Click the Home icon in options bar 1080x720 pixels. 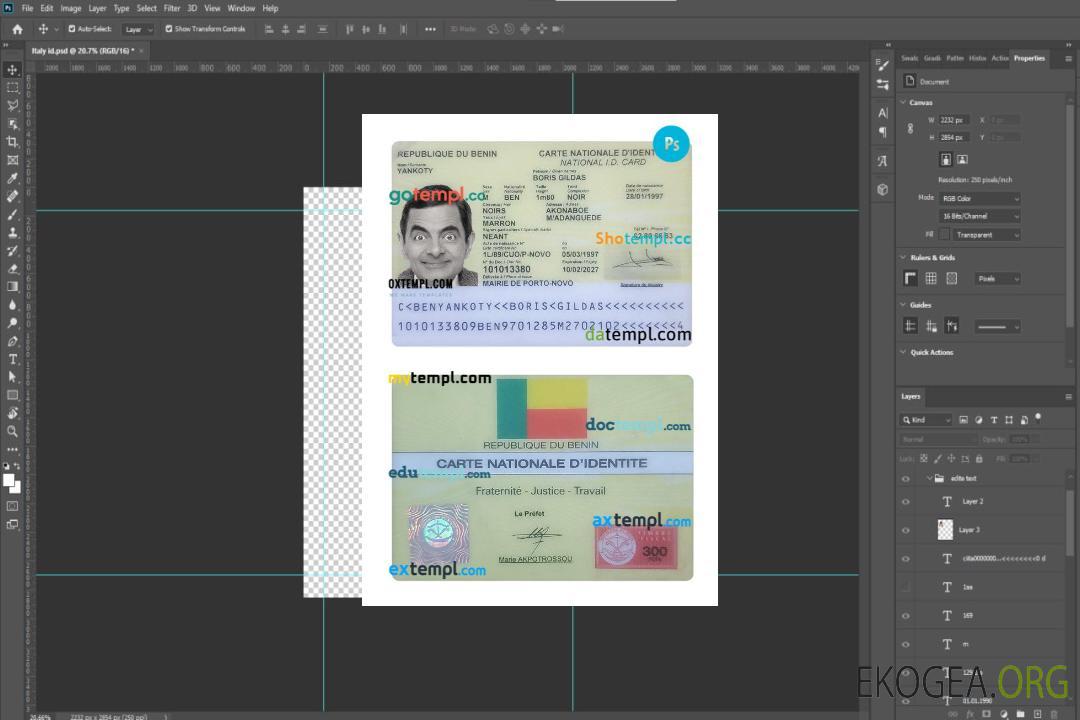tap(17, 29)
